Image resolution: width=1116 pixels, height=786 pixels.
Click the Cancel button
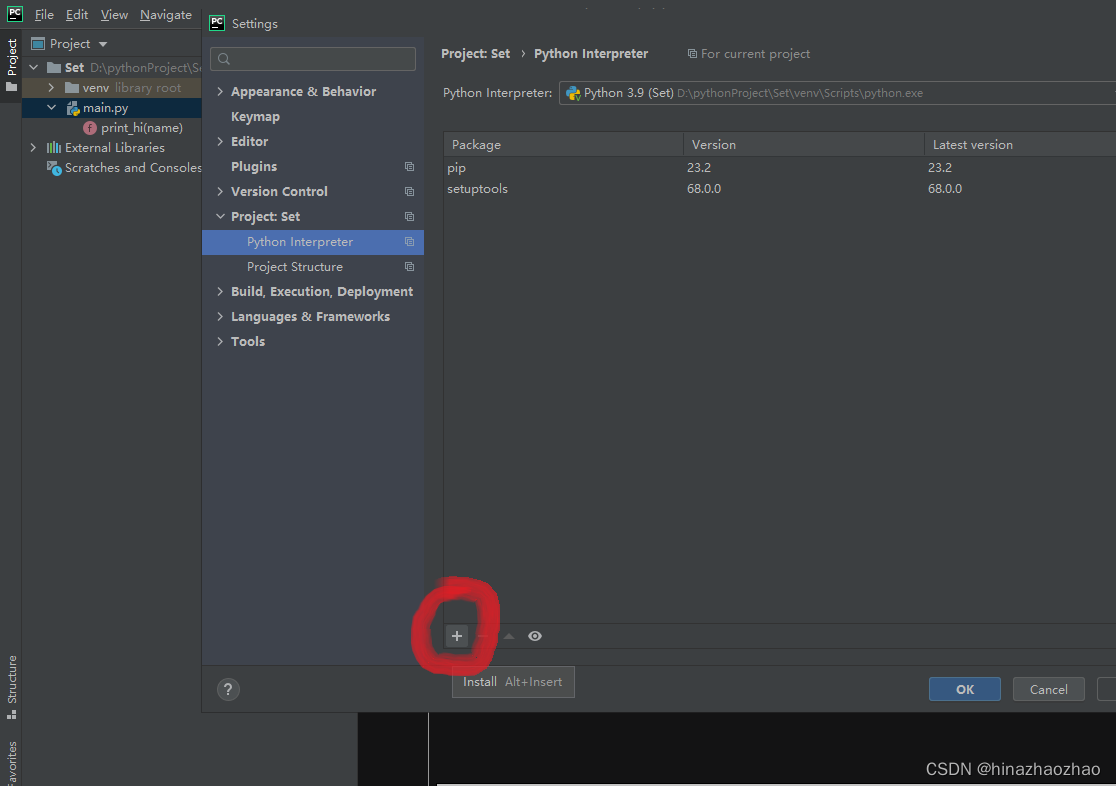1048,689
